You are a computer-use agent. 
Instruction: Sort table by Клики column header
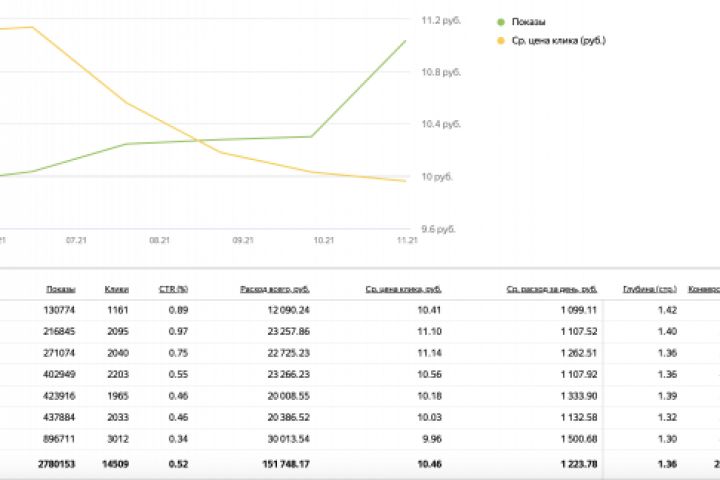[x=117, y=289]
